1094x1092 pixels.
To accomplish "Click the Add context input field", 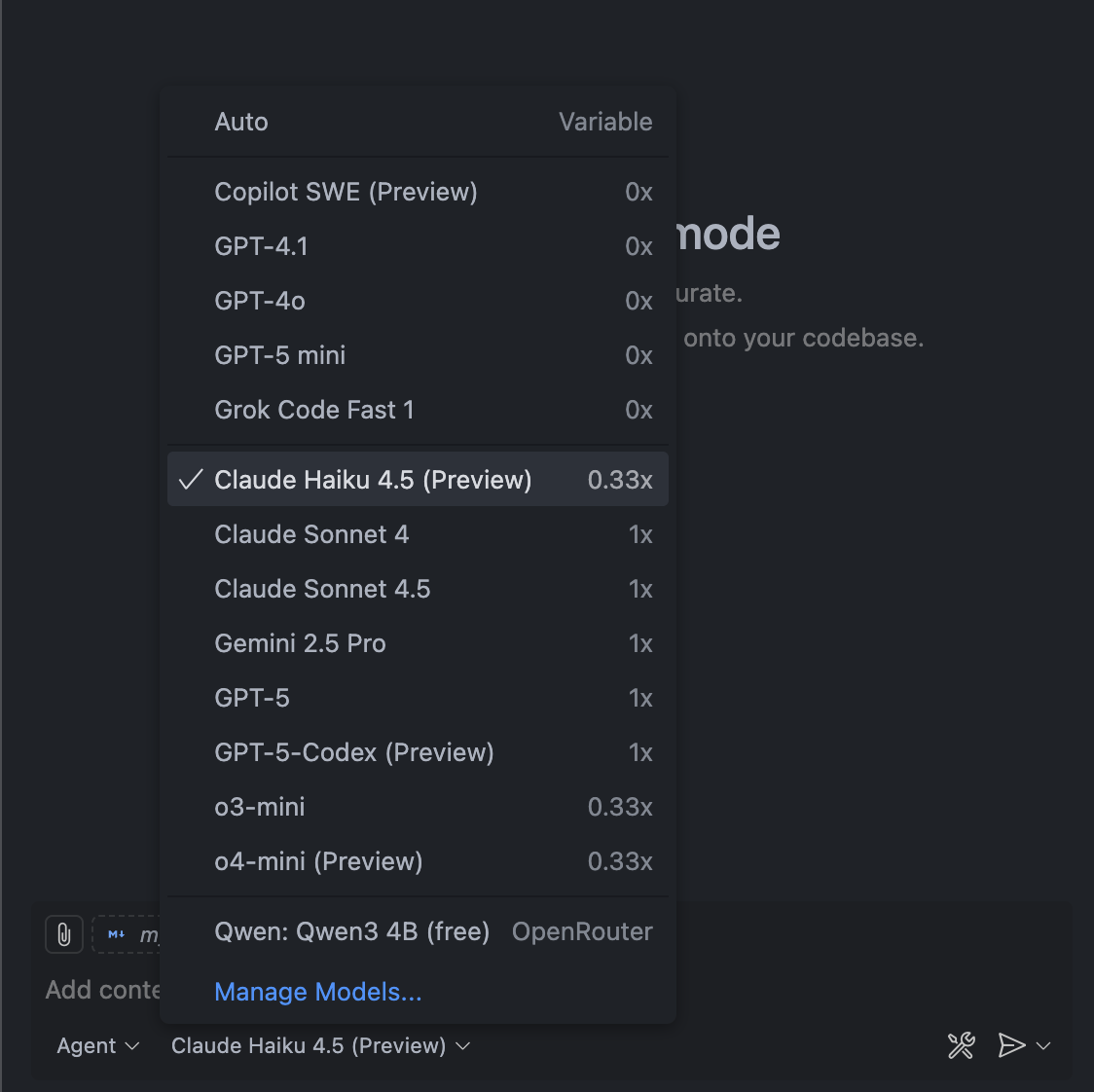I will pyautogui.click(x=102, y=990).
